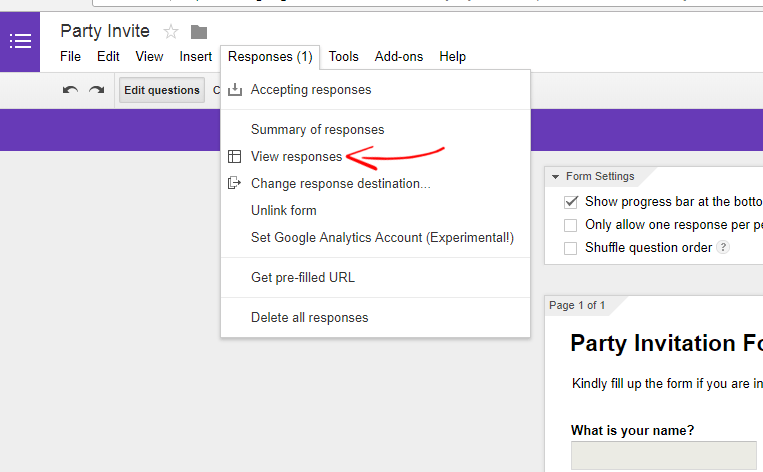Click the undo arrow icon
Screen dimensions: 763x472
pos(70,90)
